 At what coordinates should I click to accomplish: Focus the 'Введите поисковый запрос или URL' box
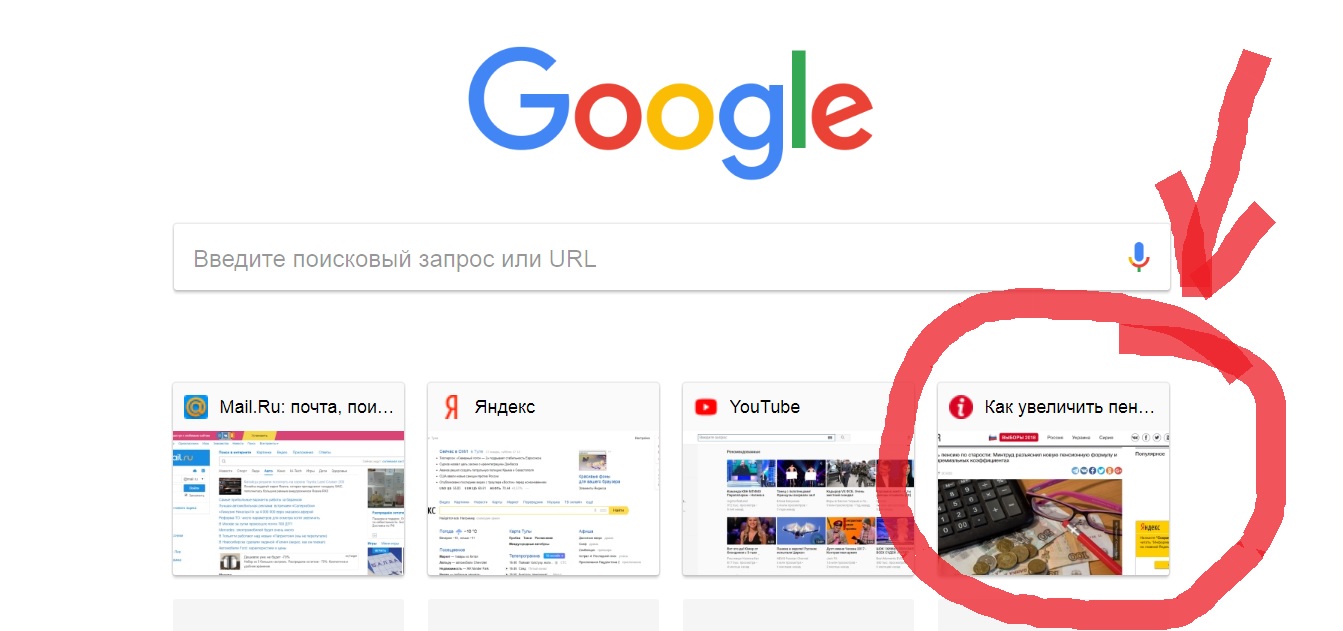click(x=671, y=258)
